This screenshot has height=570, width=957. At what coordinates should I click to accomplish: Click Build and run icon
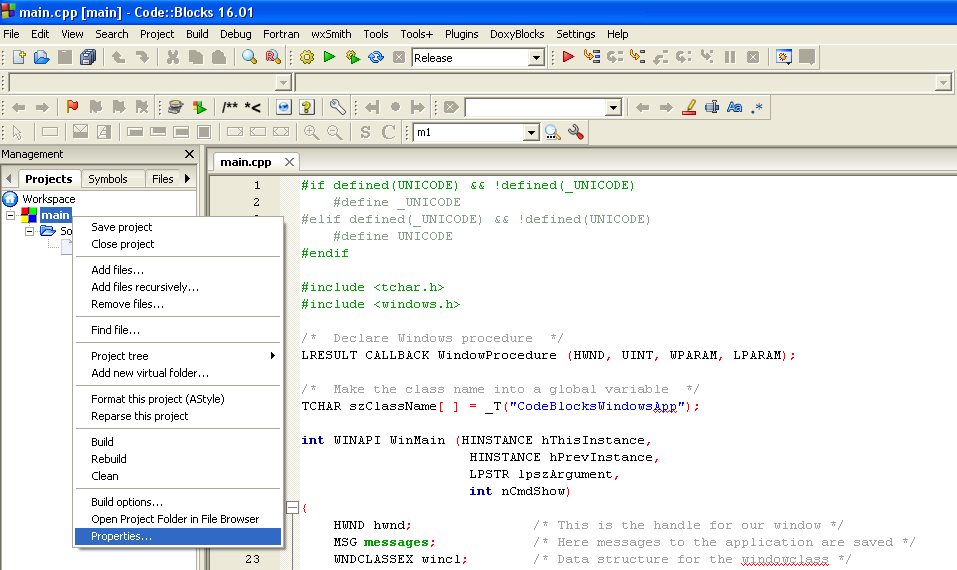tap(353, 57)
